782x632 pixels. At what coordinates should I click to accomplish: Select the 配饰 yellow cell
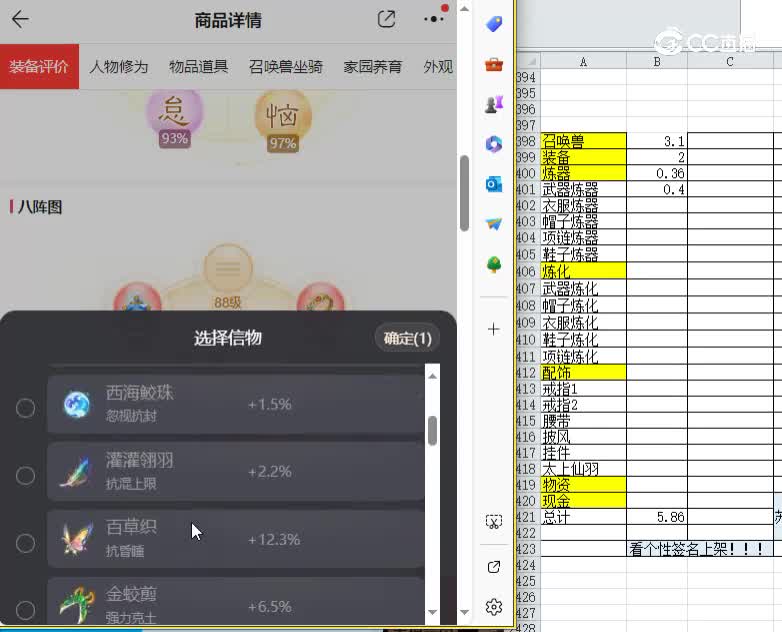point(584,373)
